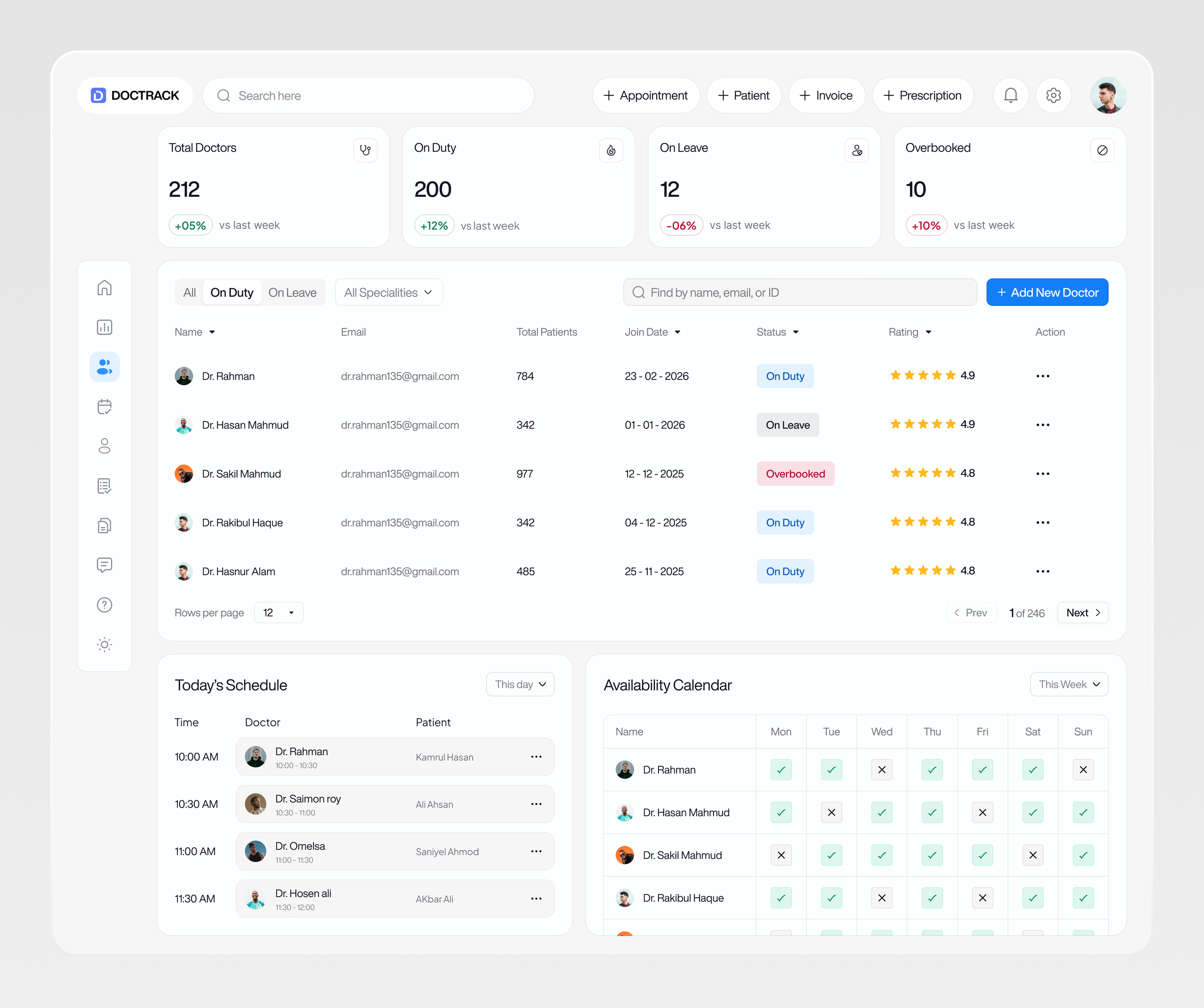Click the Add New Doctor button
Screen dimensions: 1204x1008
pyautogui.click(x=1047, y=292)
